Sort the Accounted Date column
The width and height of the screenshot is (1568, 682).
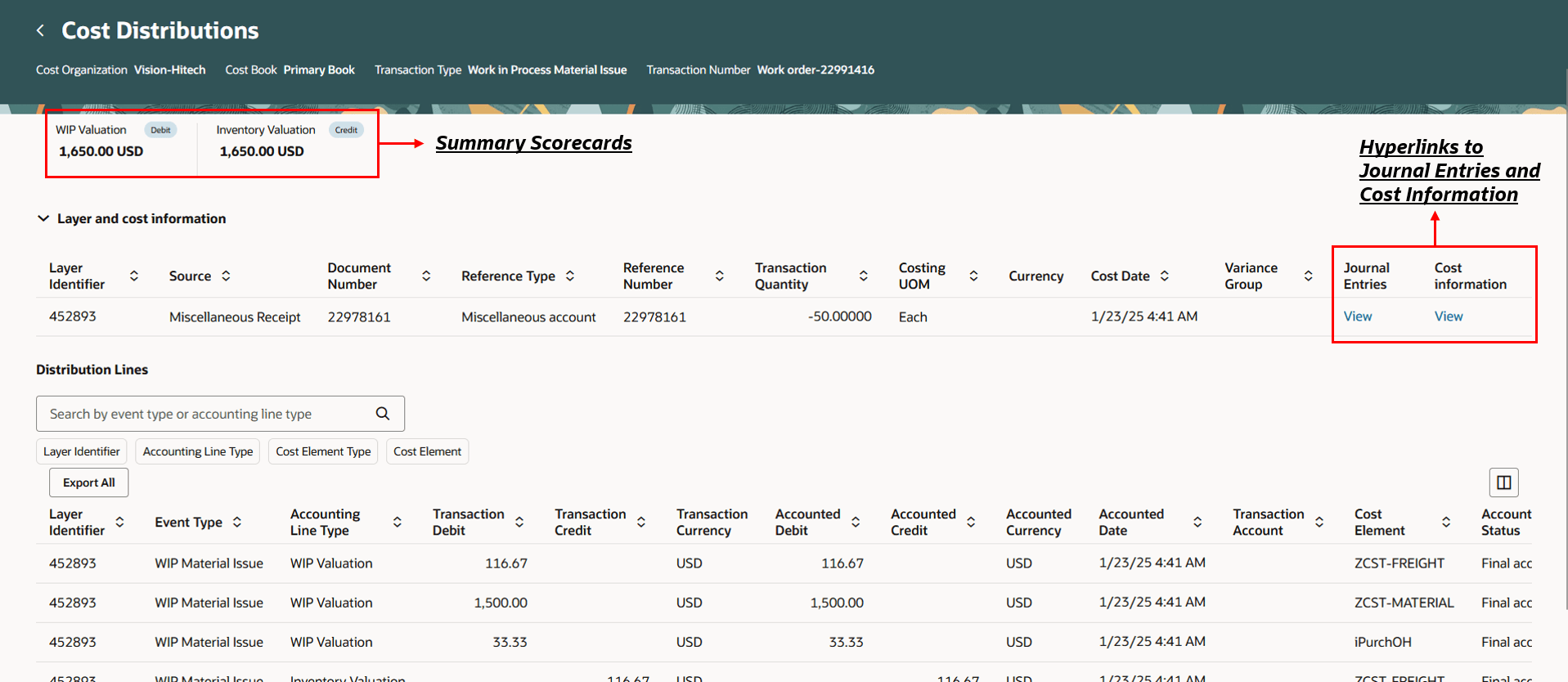(x=1197, y=522)
